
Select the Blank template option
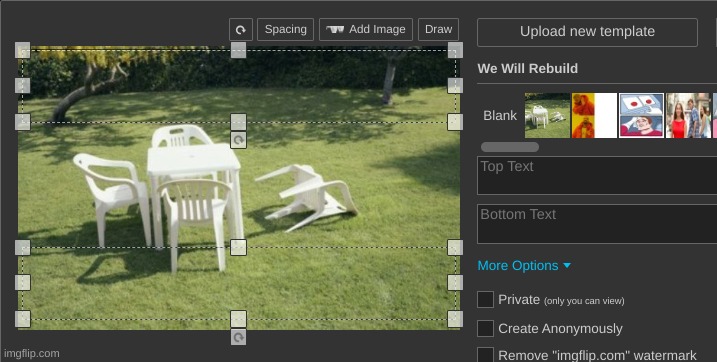coord(500,116)
